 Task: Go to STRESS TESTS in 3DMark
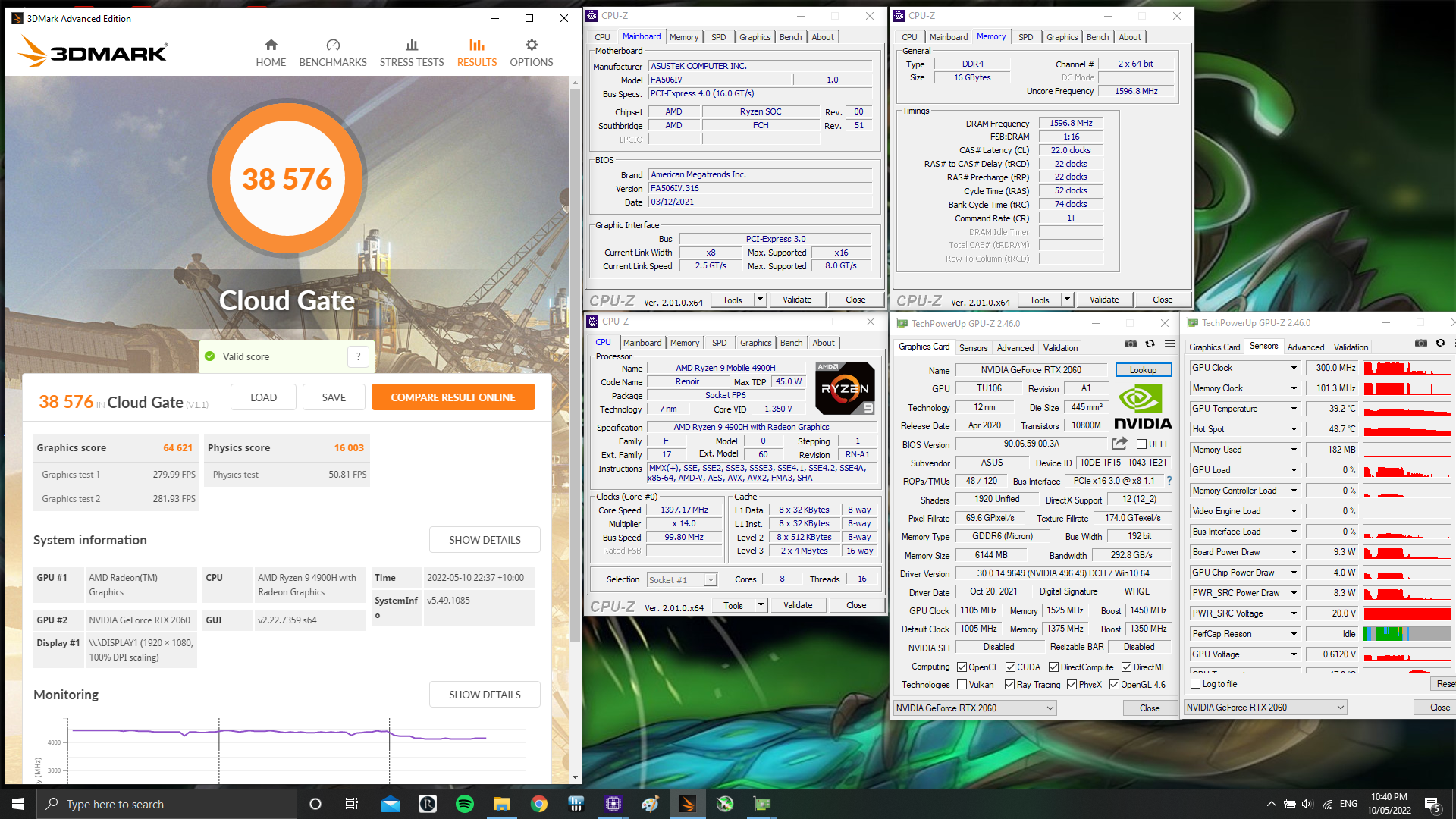(x=412, y=53)
